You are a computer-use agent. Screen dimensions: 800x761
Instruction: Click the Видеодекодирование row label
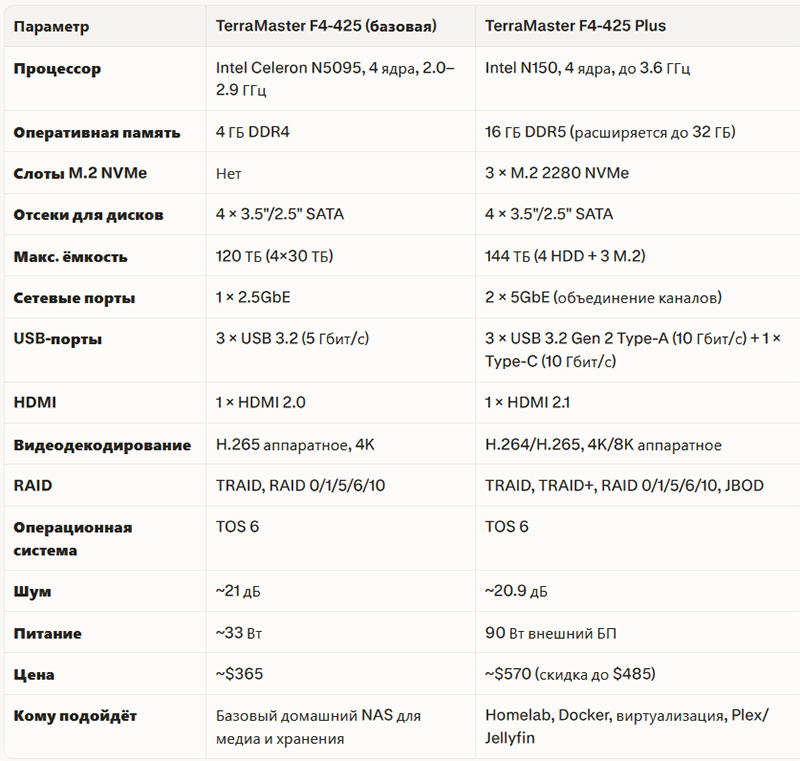pos(102,445)
